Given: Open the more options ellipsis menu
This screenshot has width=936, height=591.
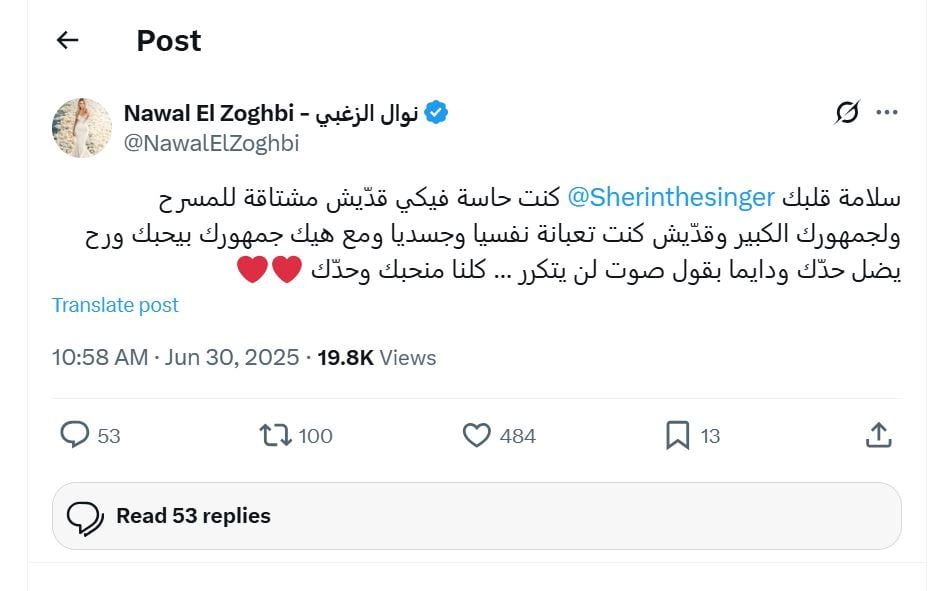Looking at the screenshot, I should coord(886,113).
